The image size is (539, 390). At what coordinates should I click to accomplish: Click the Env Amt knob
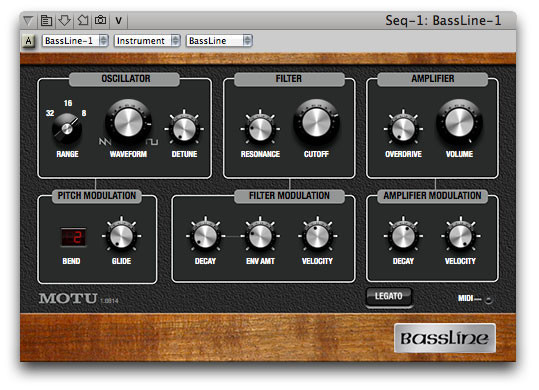tap(260, 236)
